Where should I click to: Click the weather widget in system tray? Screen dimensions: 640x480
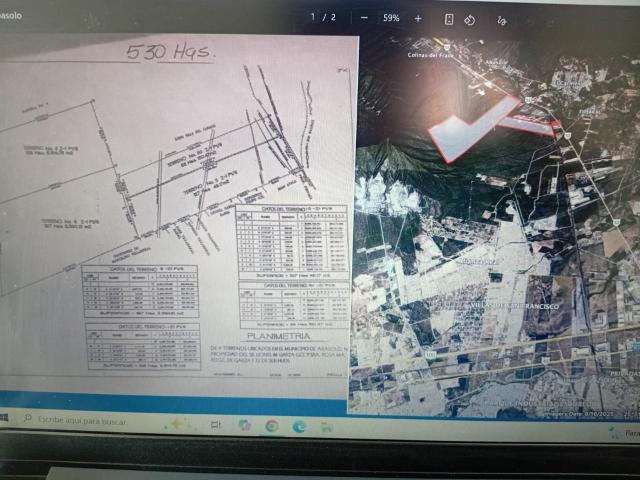pyautogui.click(x=624, y=433)
